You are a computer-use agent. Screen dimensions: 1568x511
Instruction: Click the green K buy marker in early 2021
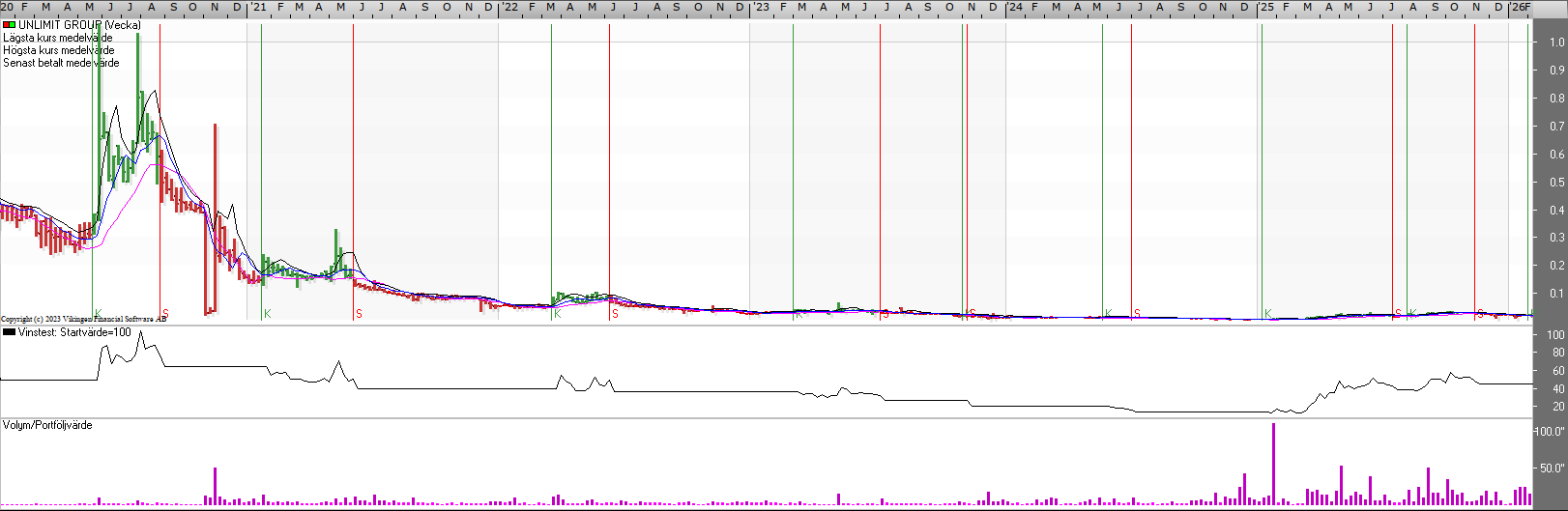(267, 314)
